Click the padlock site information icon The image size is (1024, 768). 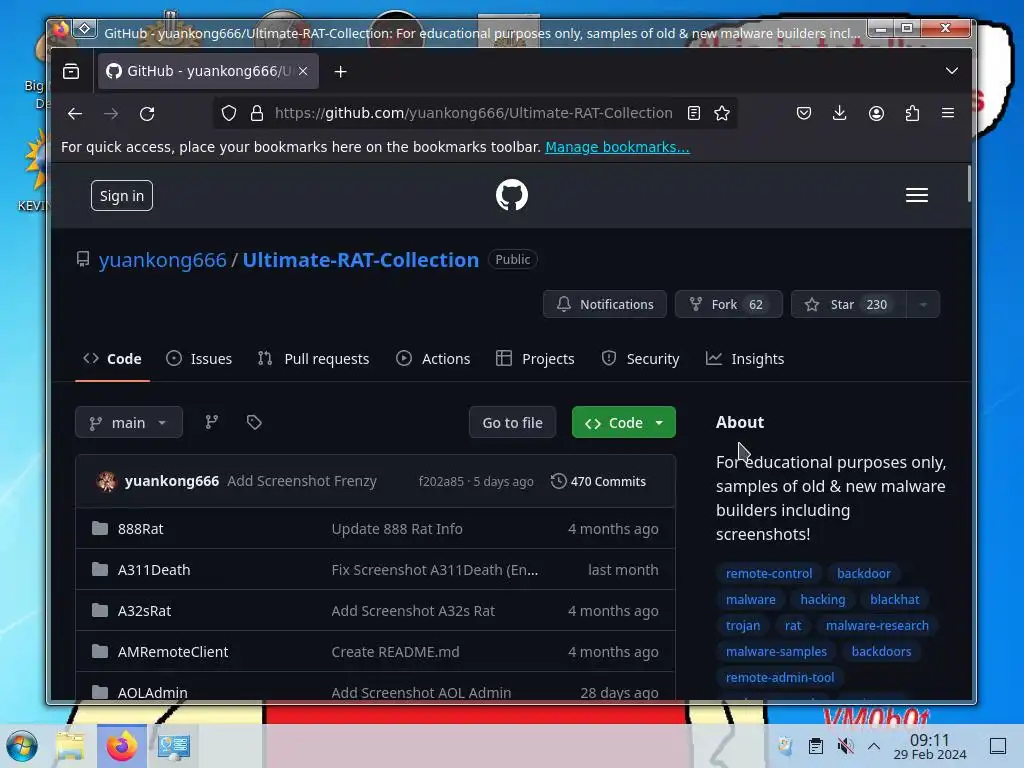pos(257,113)
